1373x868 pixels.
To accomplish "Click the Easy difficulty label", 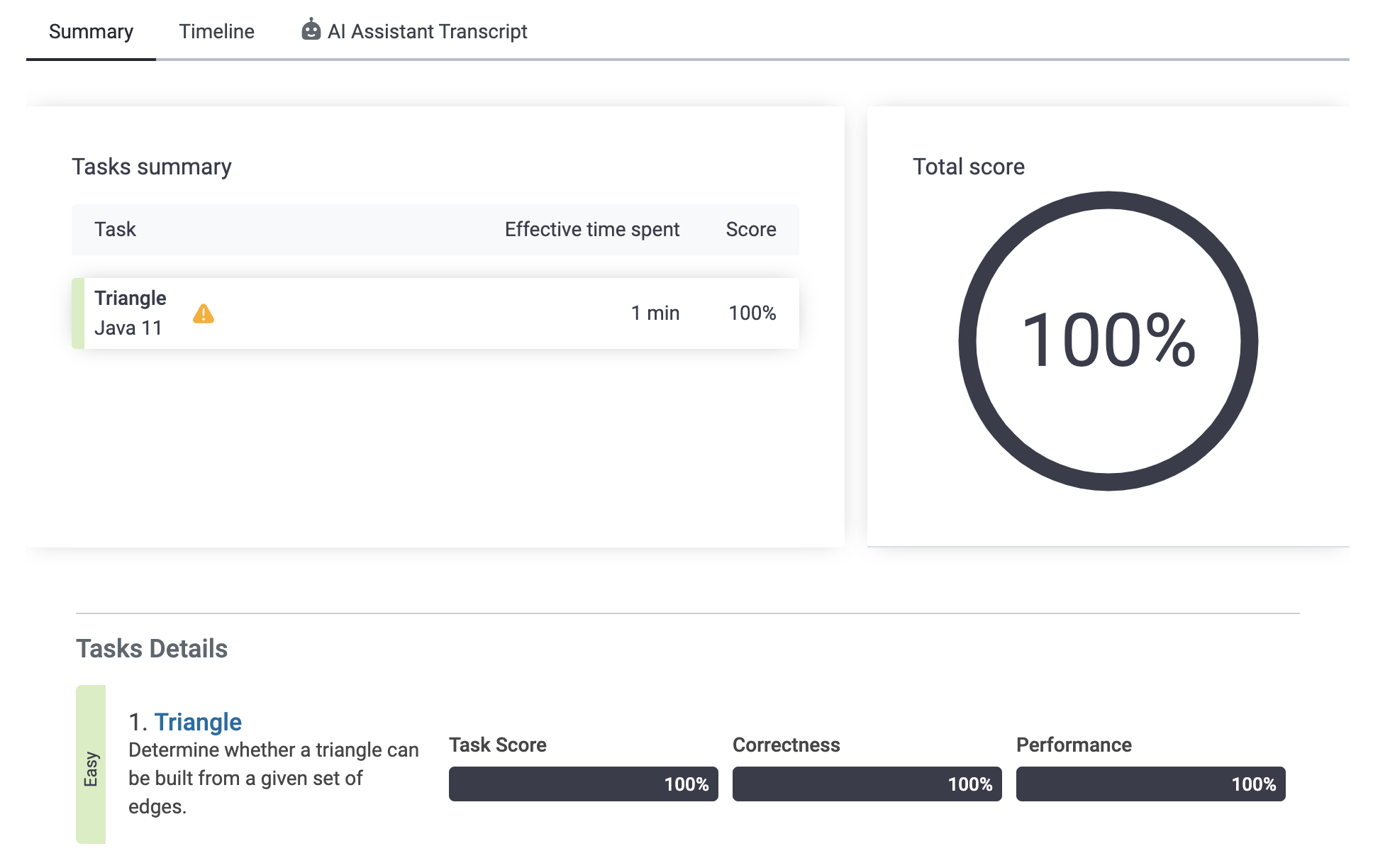I will [91, 769].
